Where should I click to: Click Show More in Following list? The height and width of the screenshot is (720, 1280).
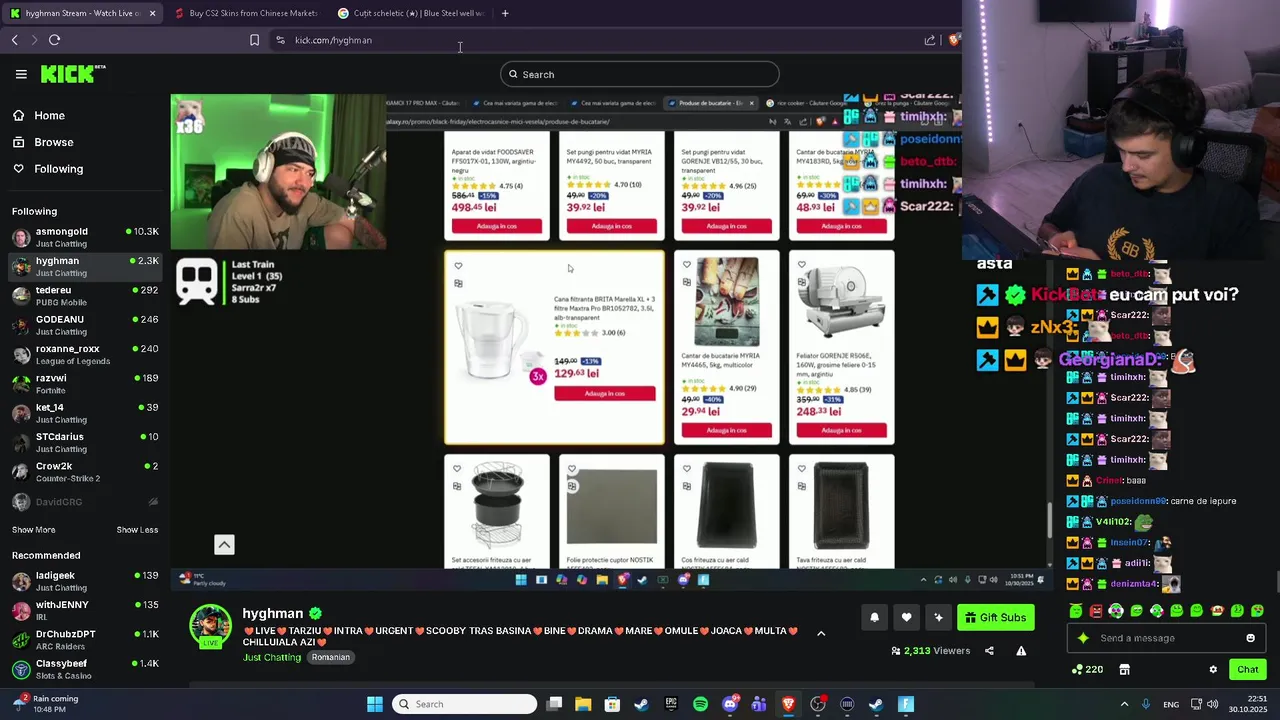(33, 530)
